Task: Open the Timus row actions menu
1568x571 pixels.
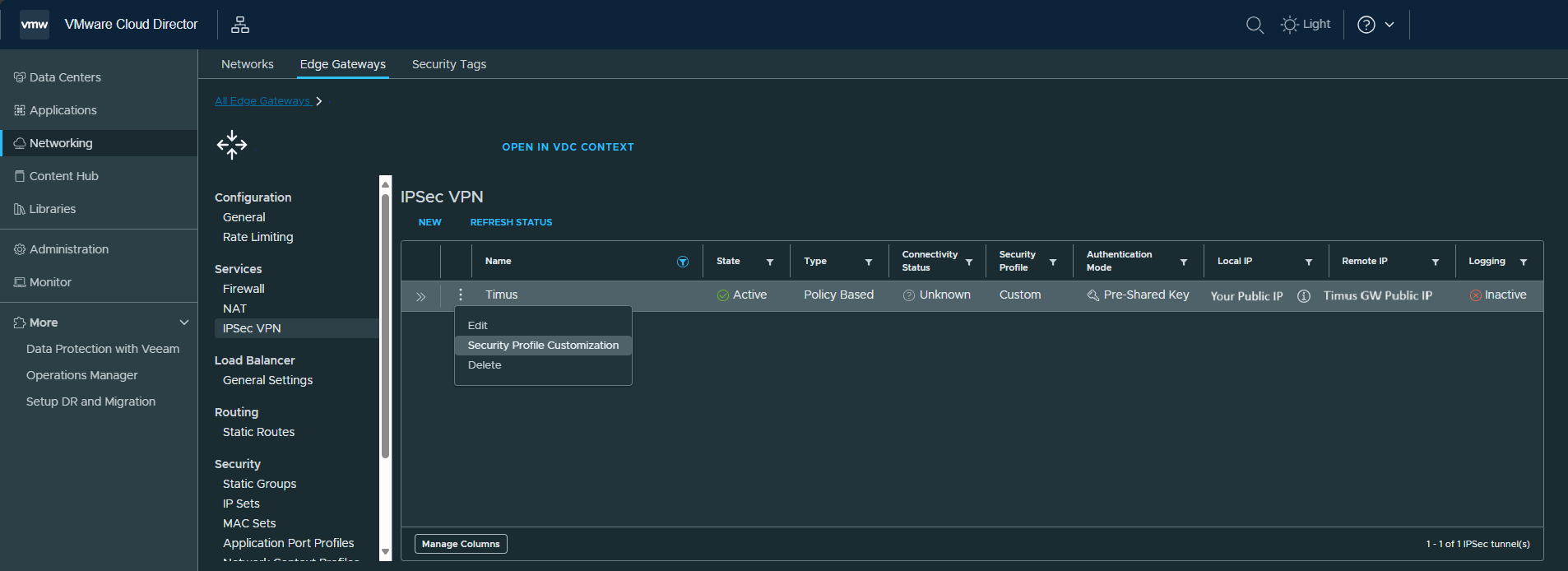Action: coord(461,295)
